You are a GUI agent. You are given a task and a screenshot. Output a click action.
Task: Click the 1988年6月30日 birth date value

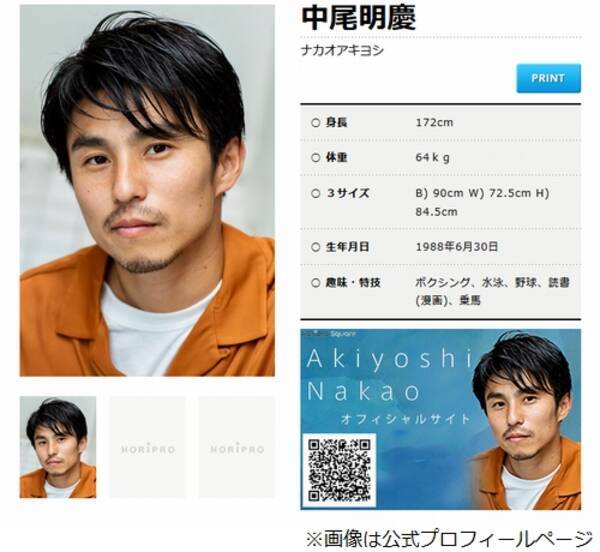[x=457, y=247]
